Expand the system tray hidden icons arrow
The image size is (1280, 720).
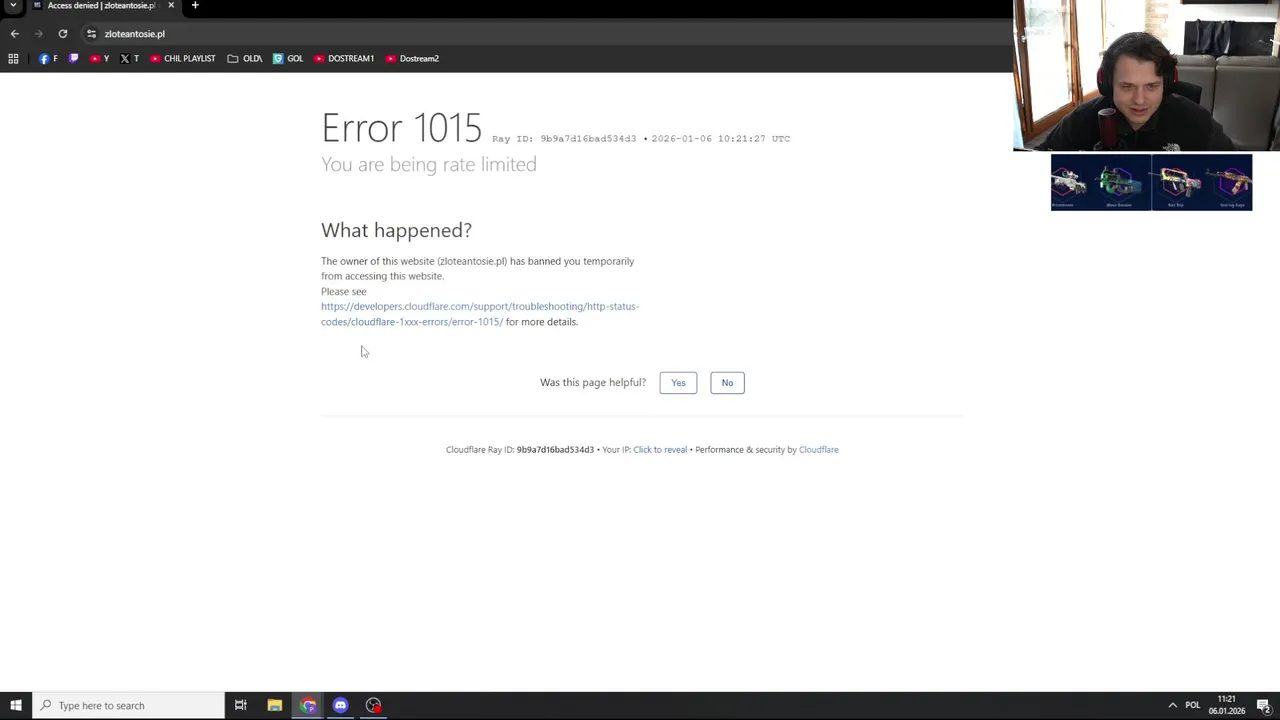[x=1173, y=706]
